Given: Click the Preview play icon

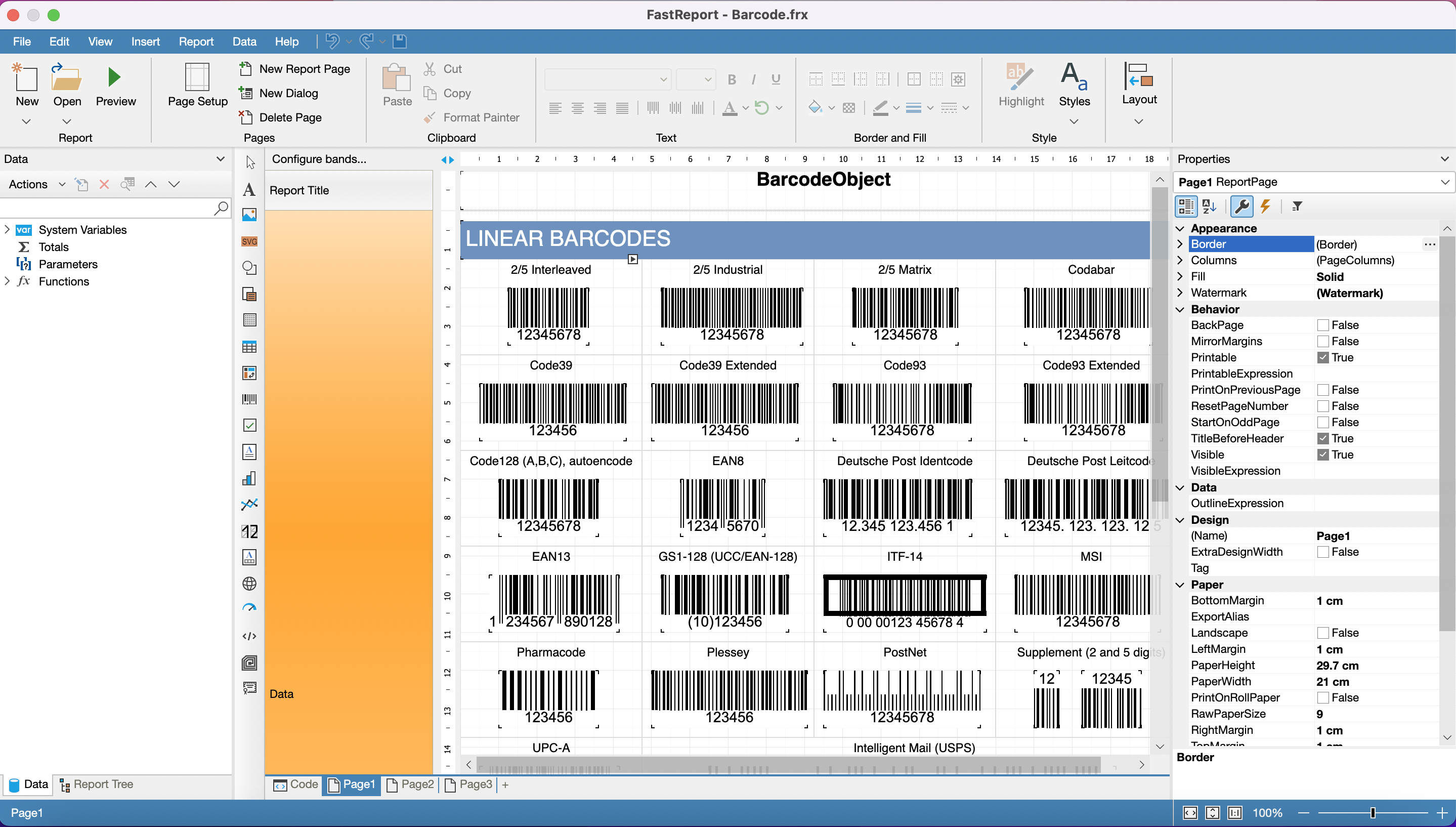Looking at the screenshot, I should (x=115, y=77).
